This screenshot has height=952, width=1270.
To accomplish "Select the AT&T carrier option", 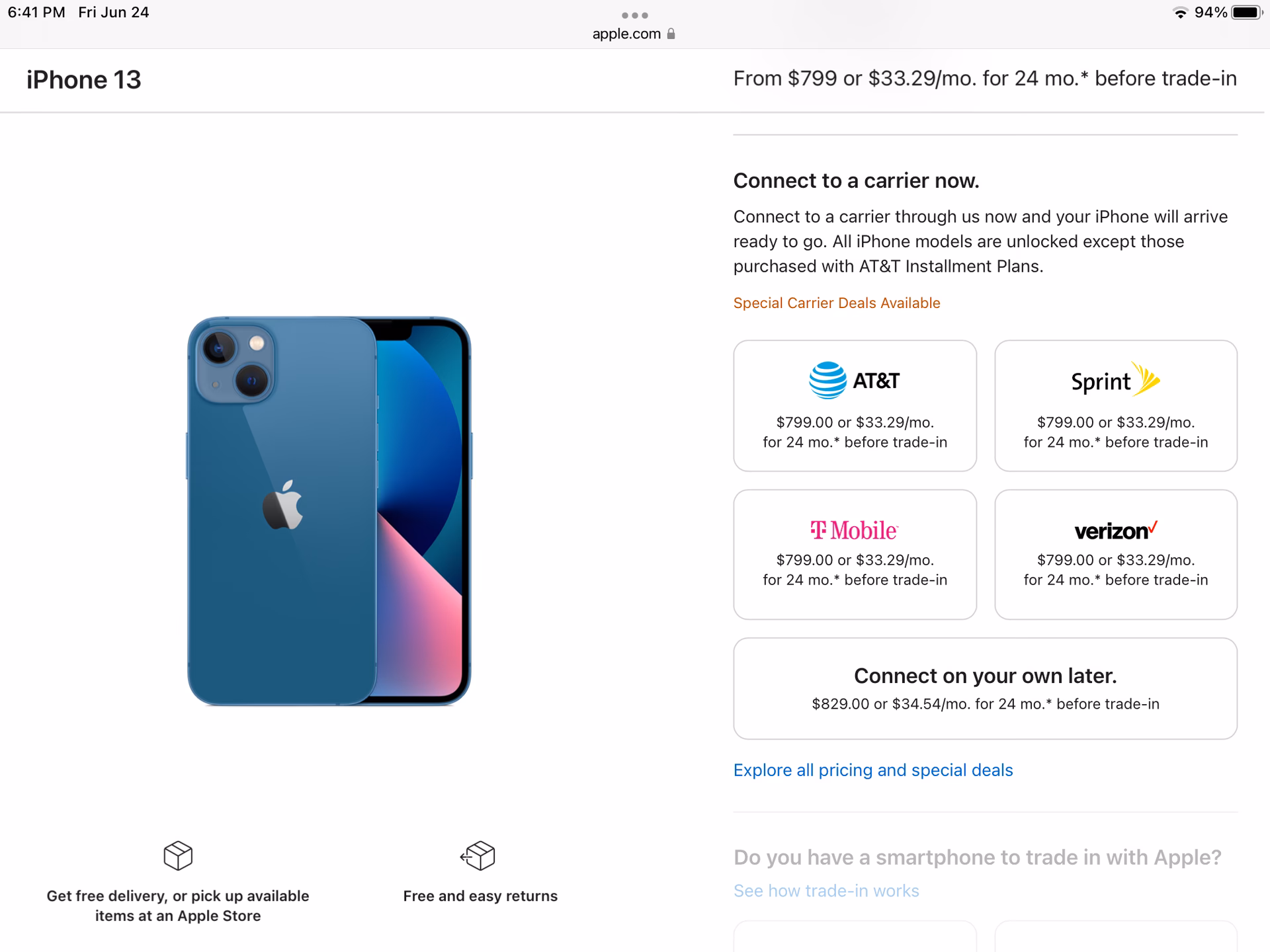I will click(853, 405).
